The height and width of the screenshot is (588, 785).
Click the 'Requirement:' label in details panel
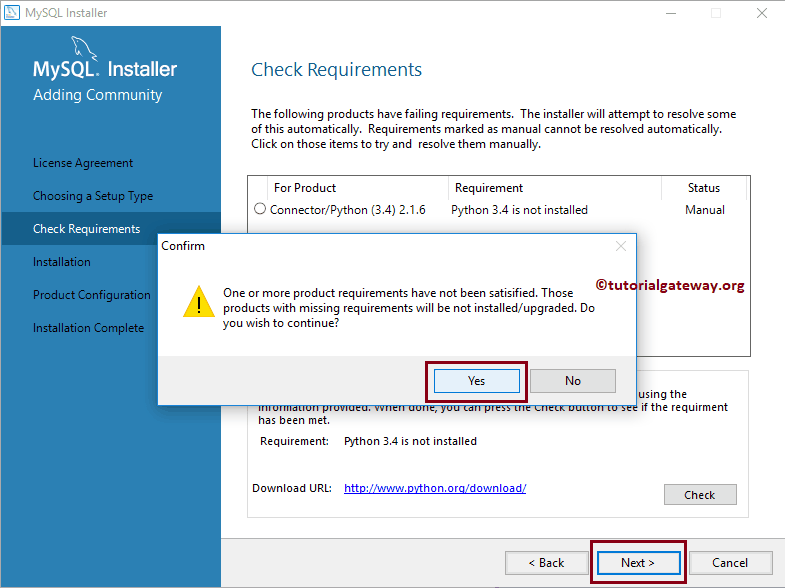pyautogui.click(x=294, y=441)
